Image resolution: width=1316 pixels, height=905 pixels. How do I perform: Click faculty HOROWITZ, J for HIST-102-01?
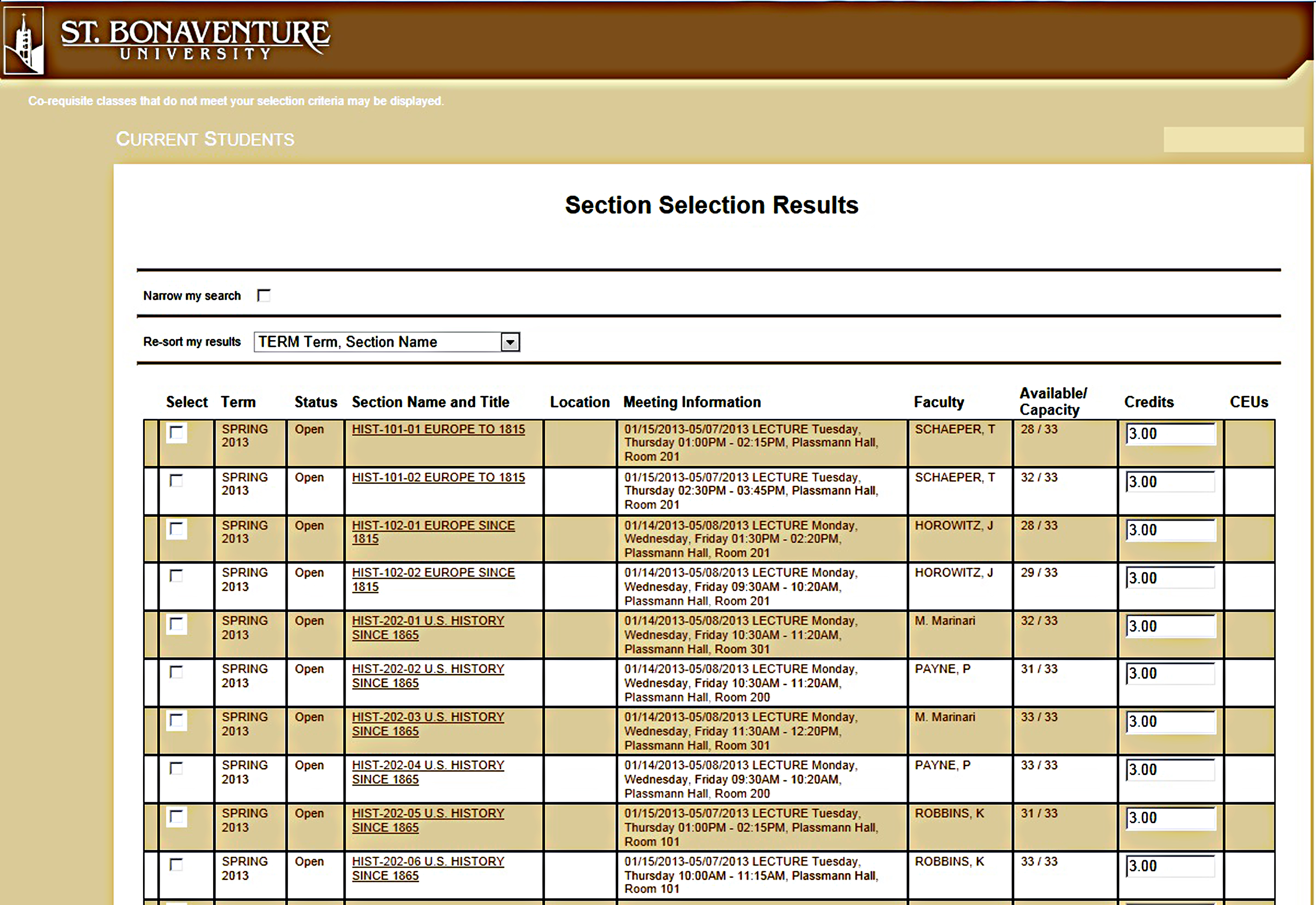954,526
